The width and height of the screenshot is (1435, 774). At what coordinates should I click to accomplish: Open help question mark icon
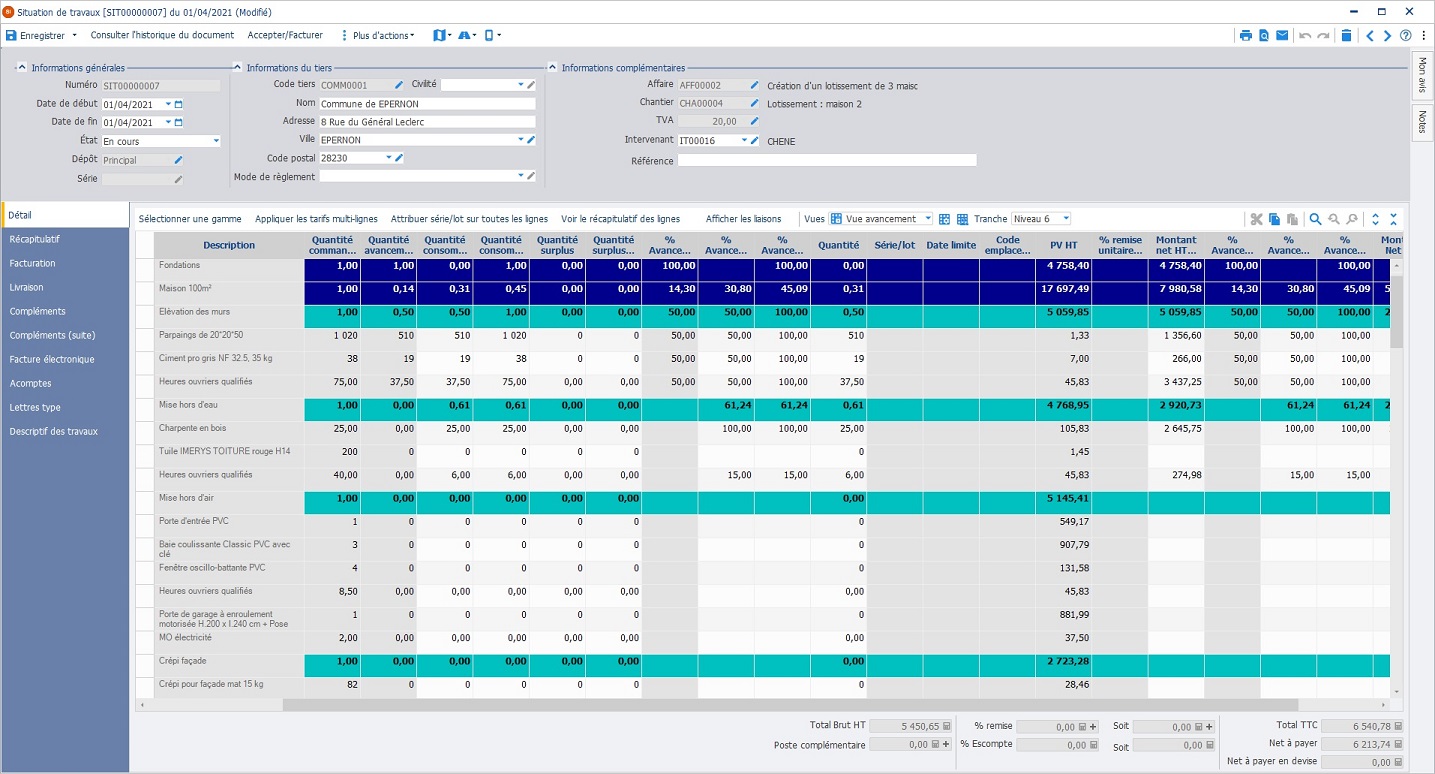pyautogui.click(x=1406, y=35)
